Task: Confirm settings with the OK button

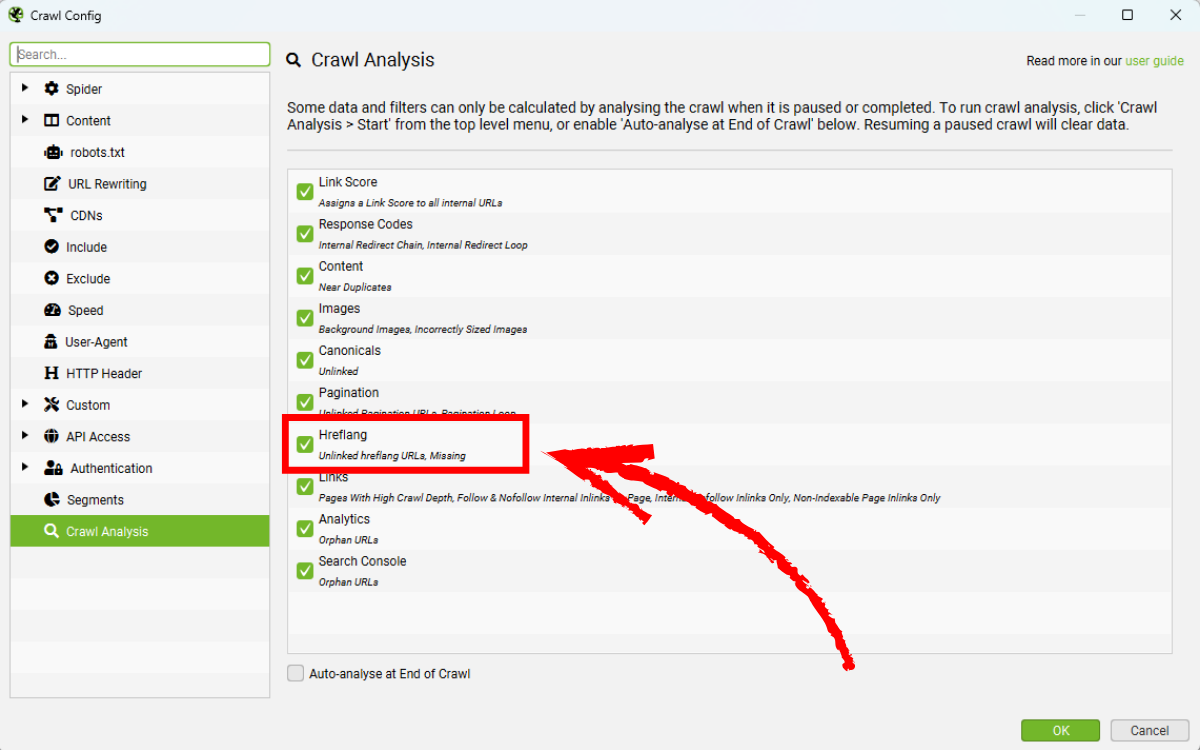Action: pyautogui.click(x=1060, y=730)
